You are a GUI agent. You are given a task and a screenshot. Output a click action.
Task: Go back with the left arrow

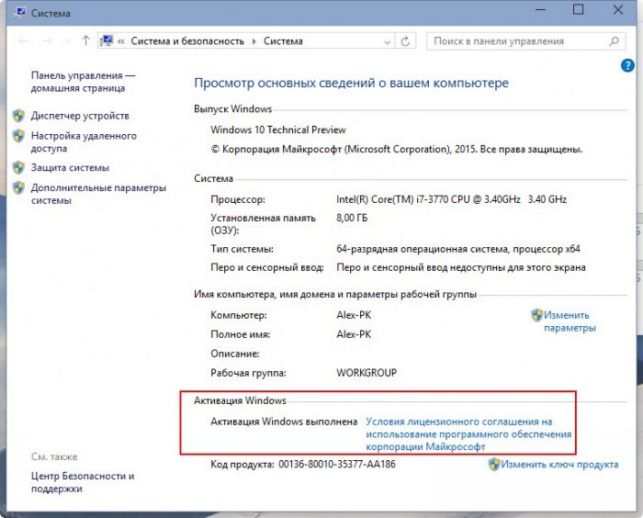[24, 41]
